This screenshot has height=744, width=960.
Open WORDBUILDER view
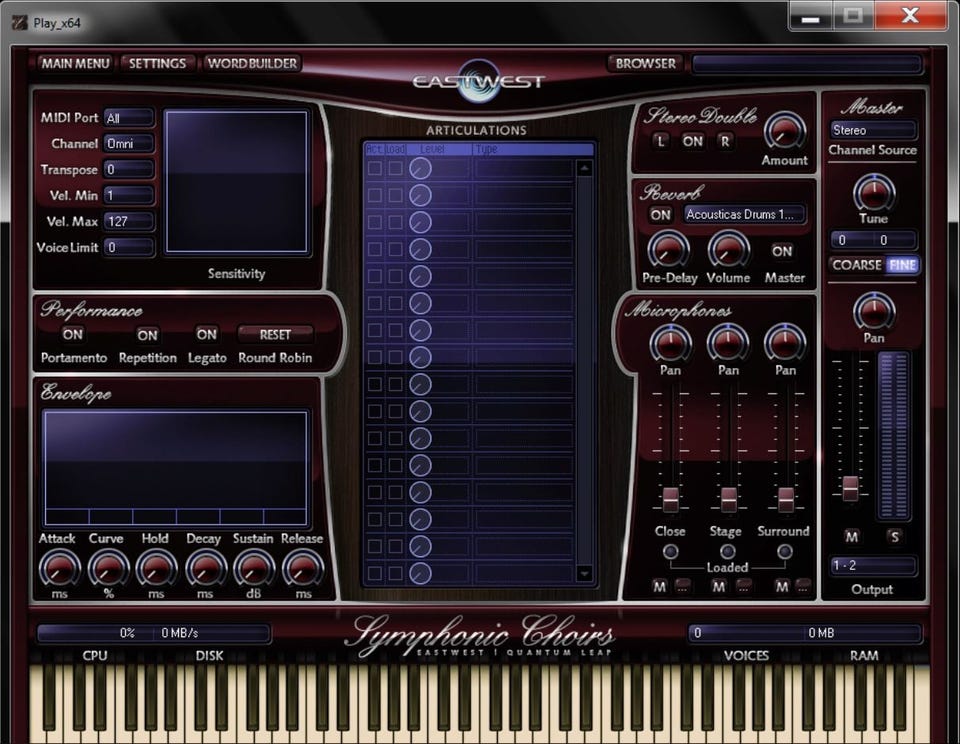pyautogui.click(x=252, y=63)
